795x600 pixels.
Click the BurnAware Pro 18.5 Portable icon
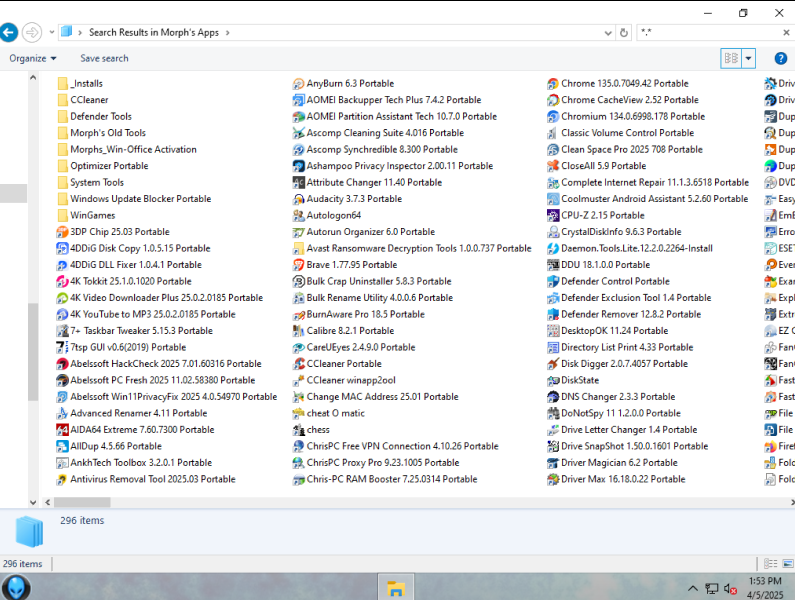click(299, 314)
